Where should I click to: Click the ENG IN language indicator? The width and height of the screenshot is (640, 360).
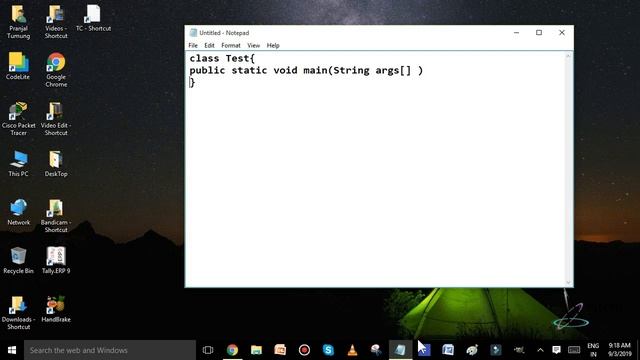[x=593, y=350]
